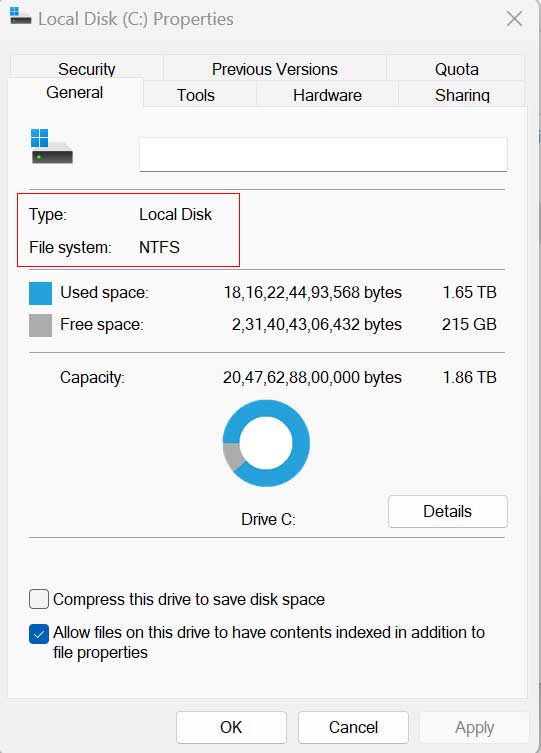This screenshot has width=541, height=753.
Task: Click the blue Used space color square
Action: point(40,293)
